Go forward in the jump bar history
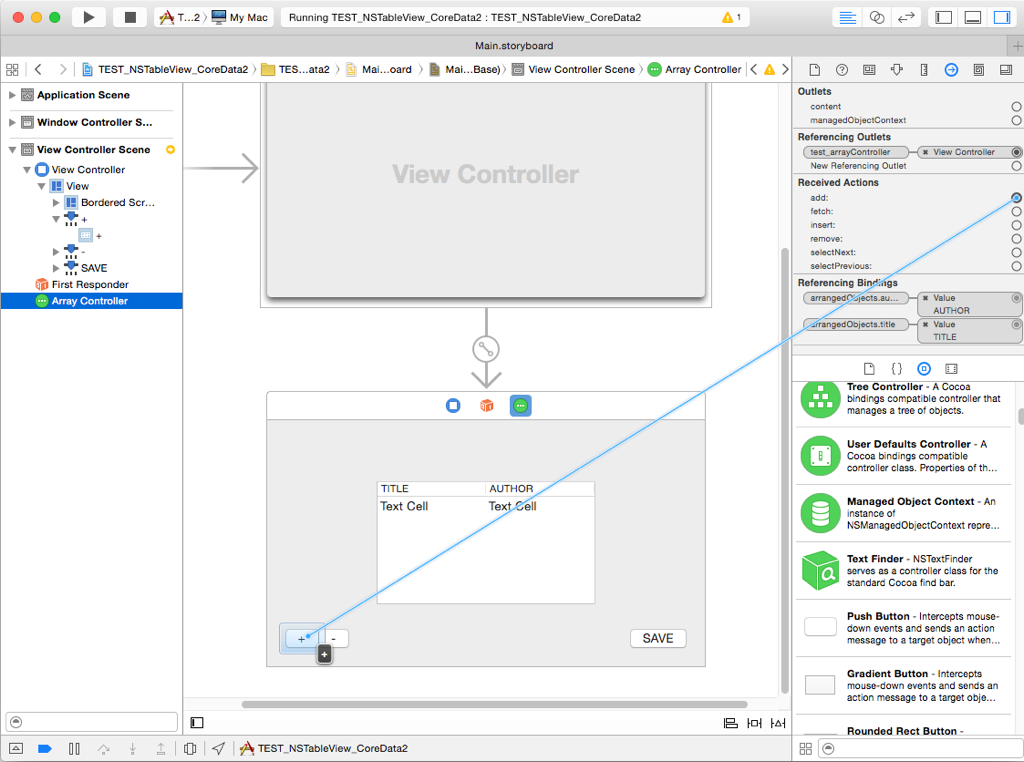 63,69
